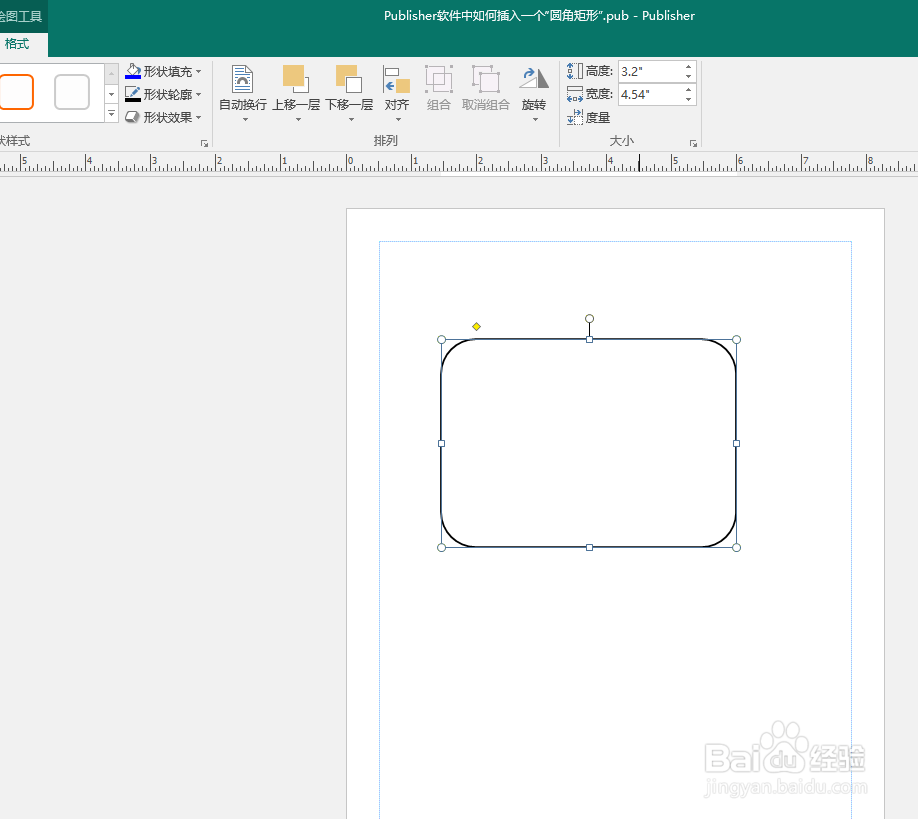The image size is (918, 819).
Task: Click Send Backward (下移一层) icon
Action: 349,80
